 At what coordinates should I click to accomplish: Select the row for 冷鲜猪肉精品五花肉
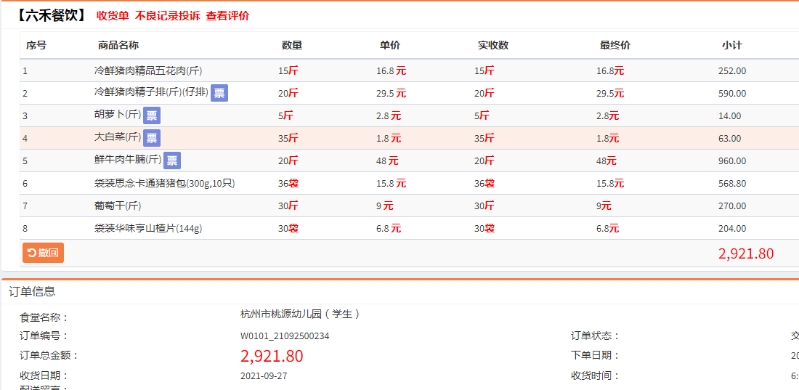(409, 70)
